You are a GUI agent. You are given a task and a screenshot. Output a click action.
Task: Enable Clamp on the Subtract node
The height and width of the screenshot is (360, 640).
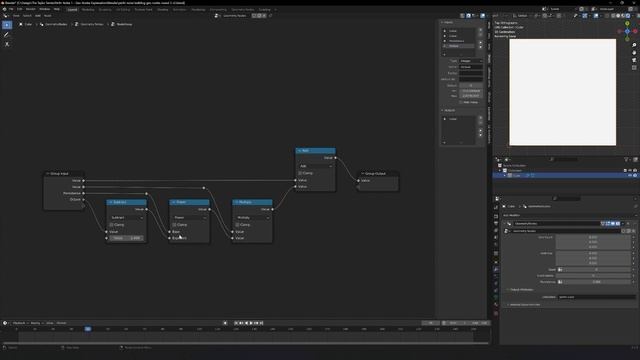pos(111,225)
